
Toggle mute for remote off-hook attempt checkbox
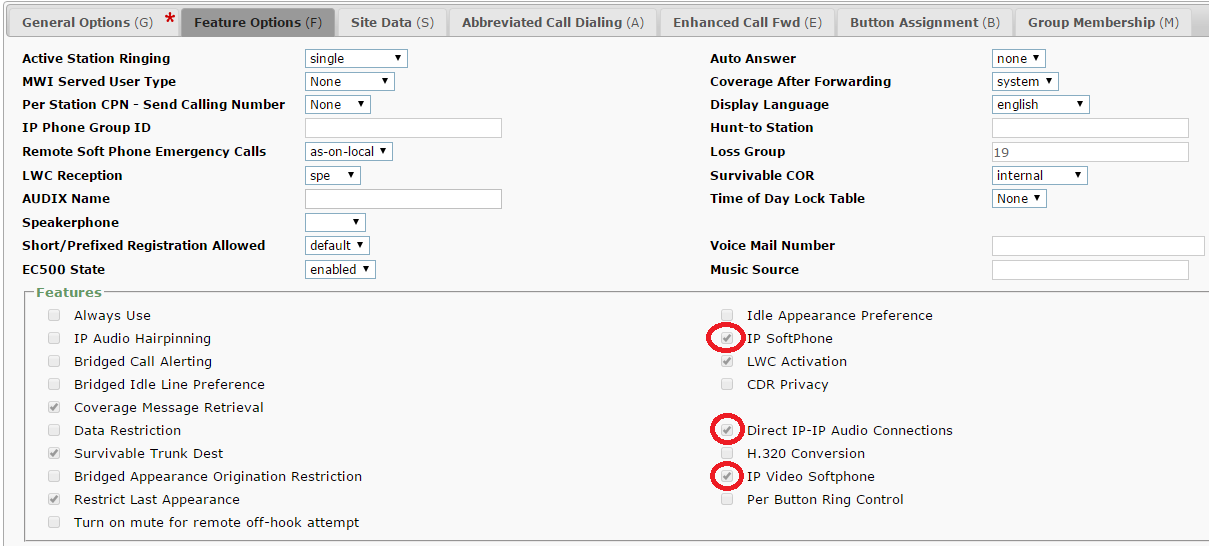54,522
